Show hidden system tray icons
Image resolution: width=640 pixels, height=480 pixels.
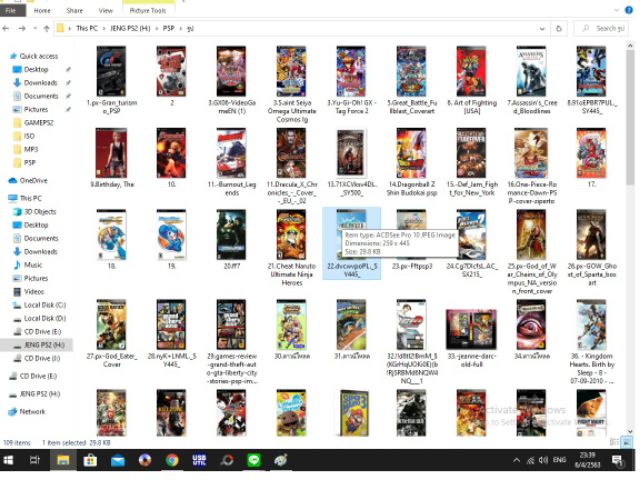click(517, 460)
